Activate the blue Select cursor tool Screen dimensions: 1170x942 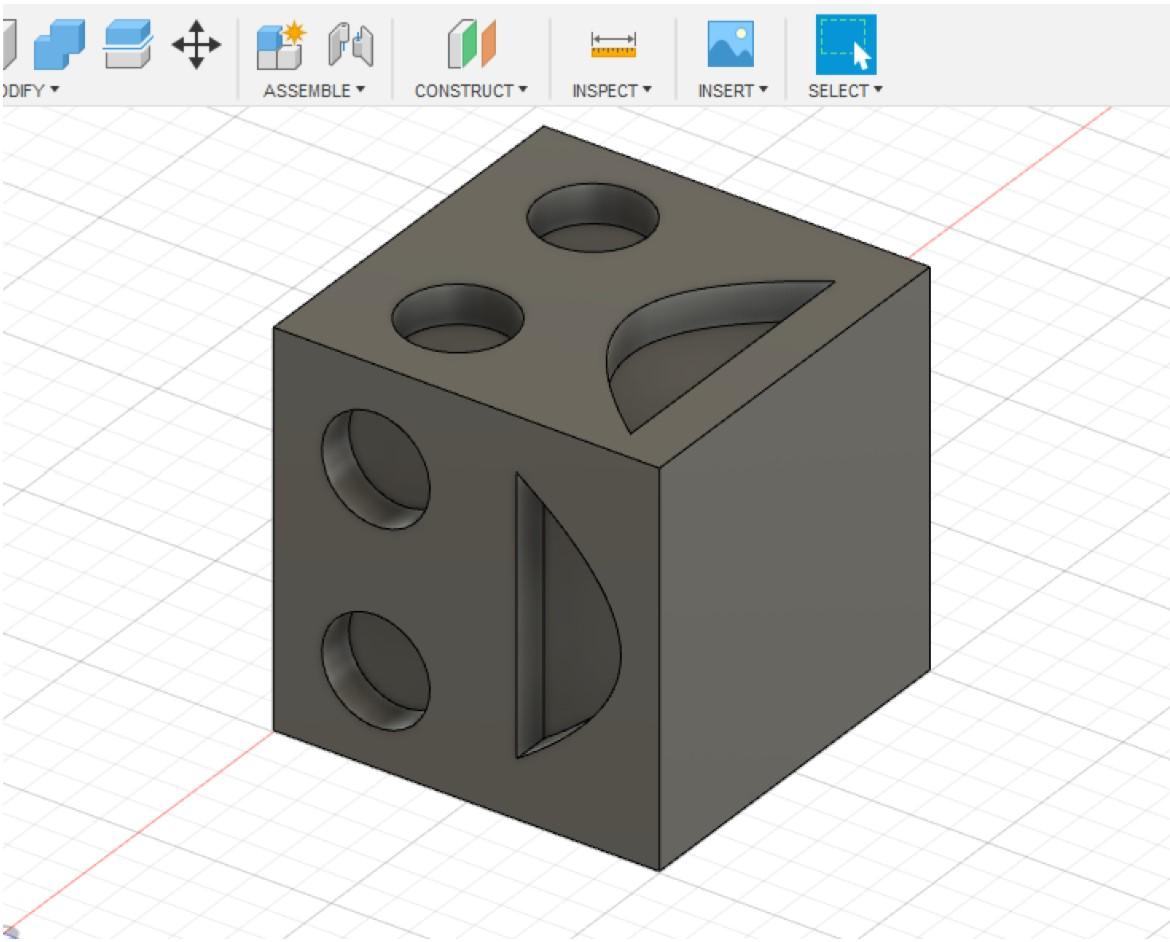845,45
